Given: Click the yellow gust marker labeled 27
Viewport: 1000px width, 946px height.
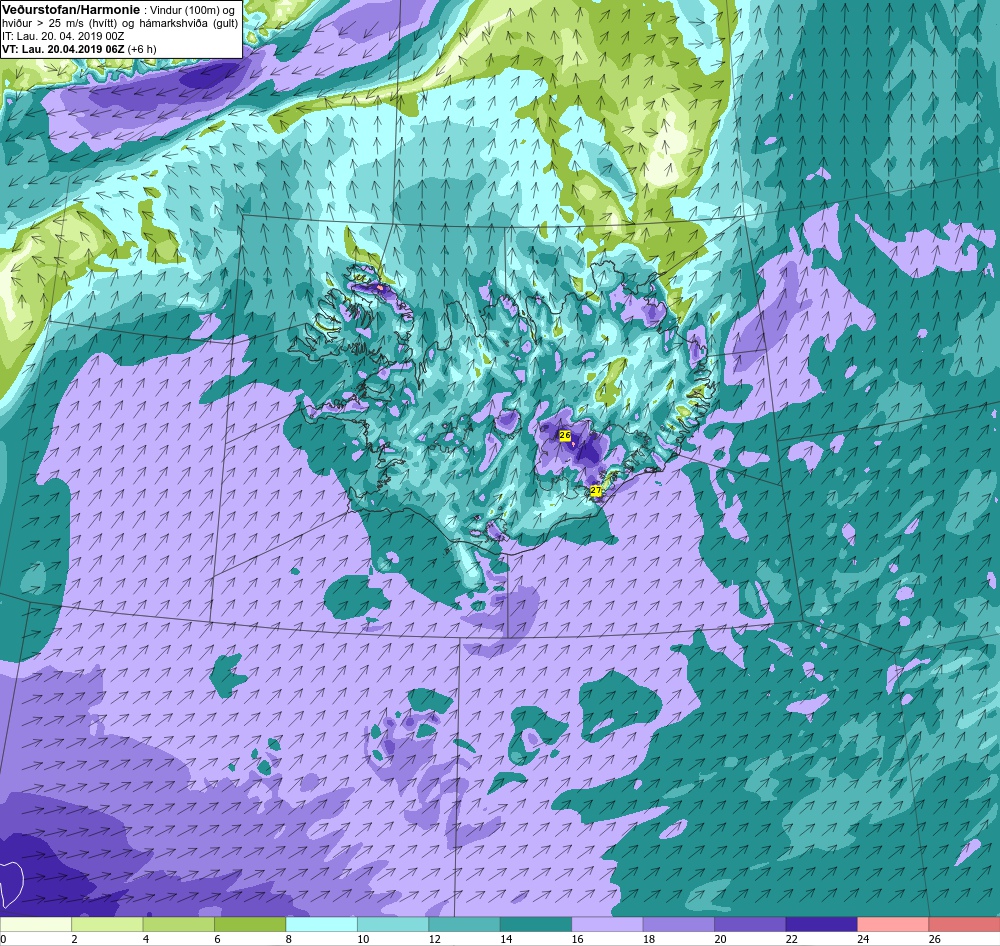Looking at the screenshot, I should 596,490.
